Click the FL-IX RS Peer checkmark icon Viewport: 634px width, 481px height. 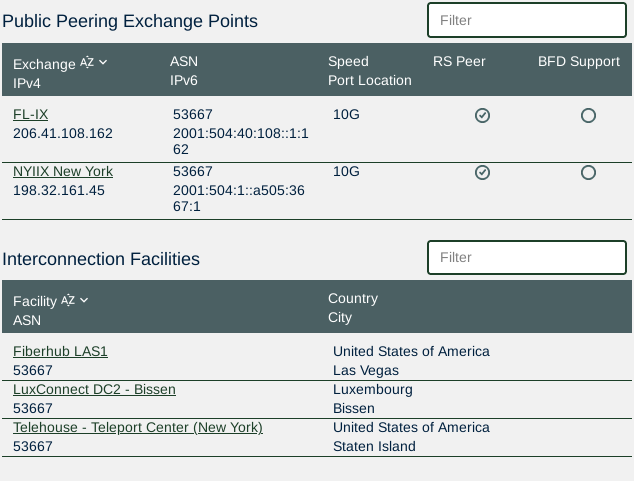click(x=482, y=116)
